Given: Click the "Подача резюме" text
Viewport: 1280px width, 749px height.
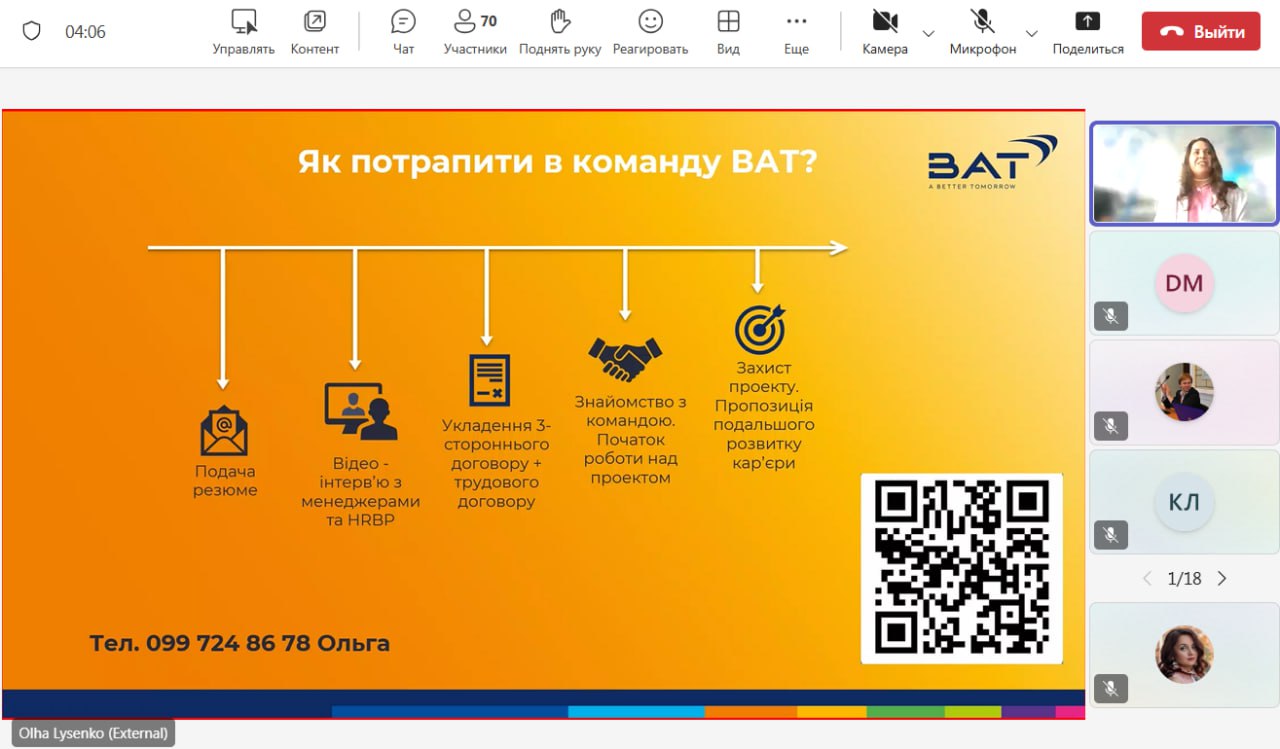Looking at the screenshot, I should point(225,481).
